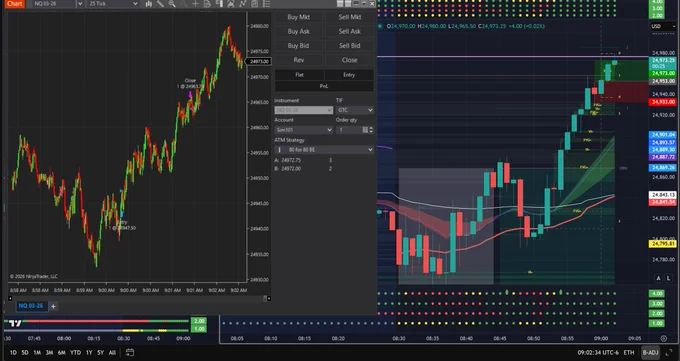Adjust the Order qty stepper arrows
Viewport: 680px width, 361px height.
coord(371,130)
